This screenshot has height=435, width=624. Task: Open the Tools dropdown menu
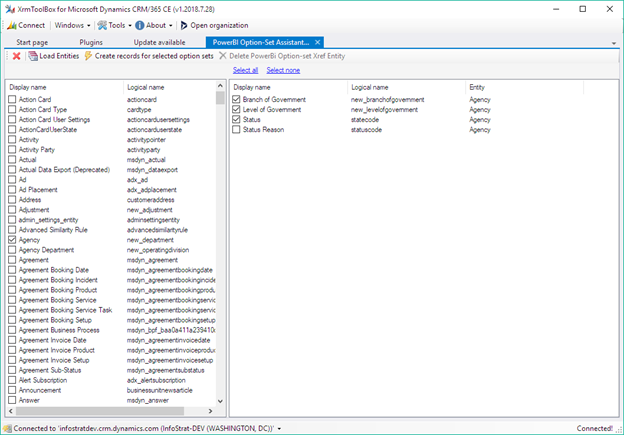(115, 25)
